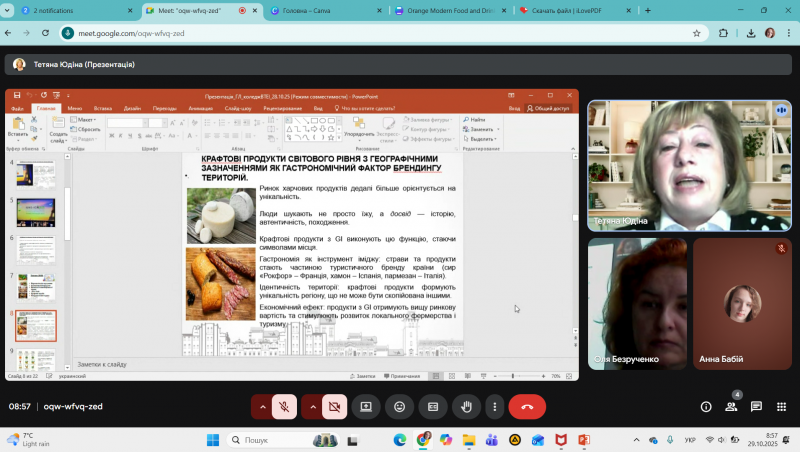This screenshot has width=800, height=452.
Task: Open the meeting details info panel
Action: [x=706, y=407]
